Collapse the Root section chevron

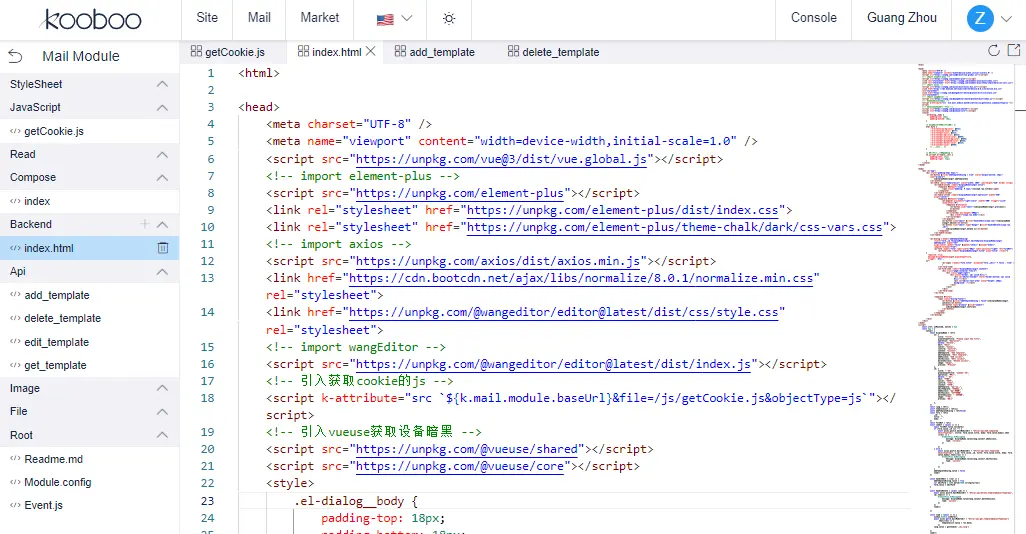coord(162,435)
